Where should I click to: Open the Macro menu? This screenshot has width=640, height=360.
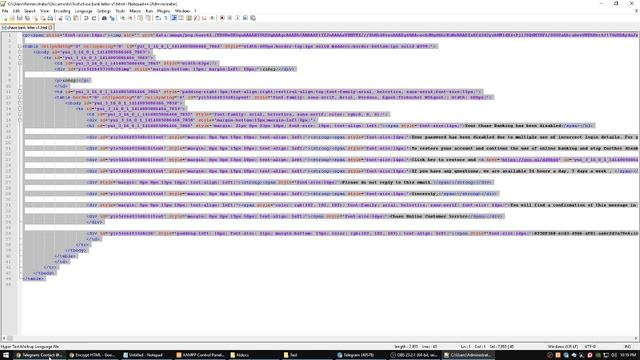click(x=135, y=11)
